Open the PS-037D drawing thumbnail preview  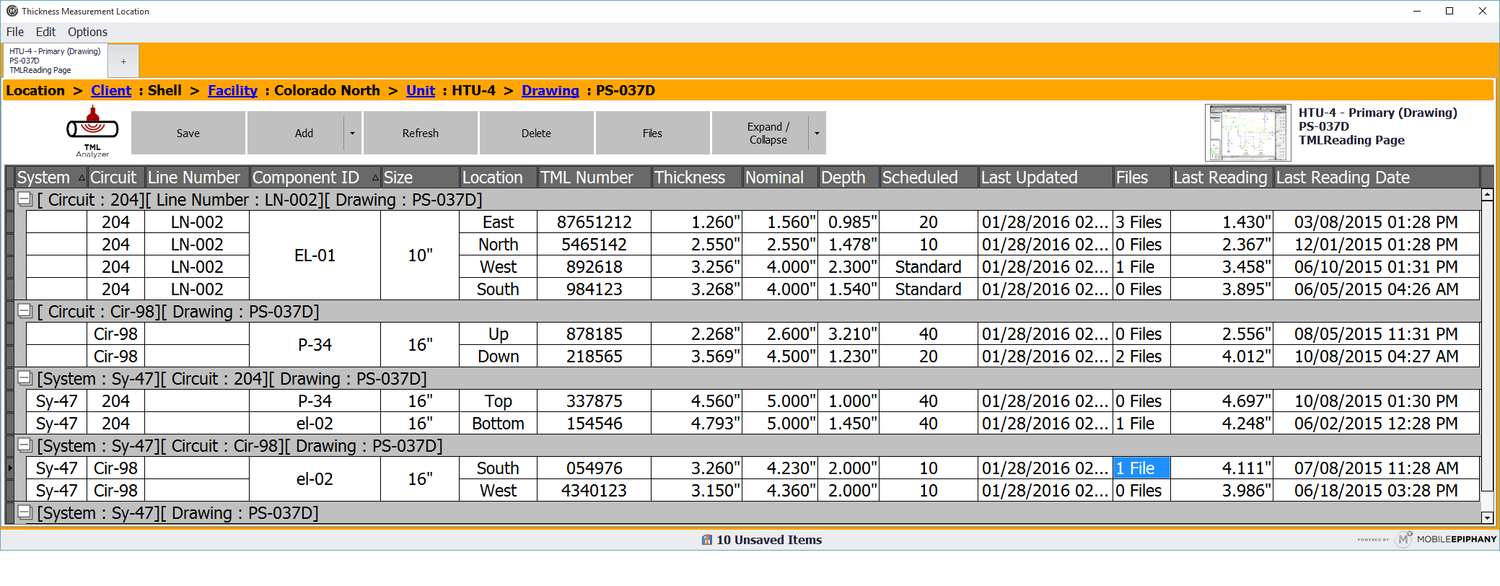click(x=1248, y=132)
